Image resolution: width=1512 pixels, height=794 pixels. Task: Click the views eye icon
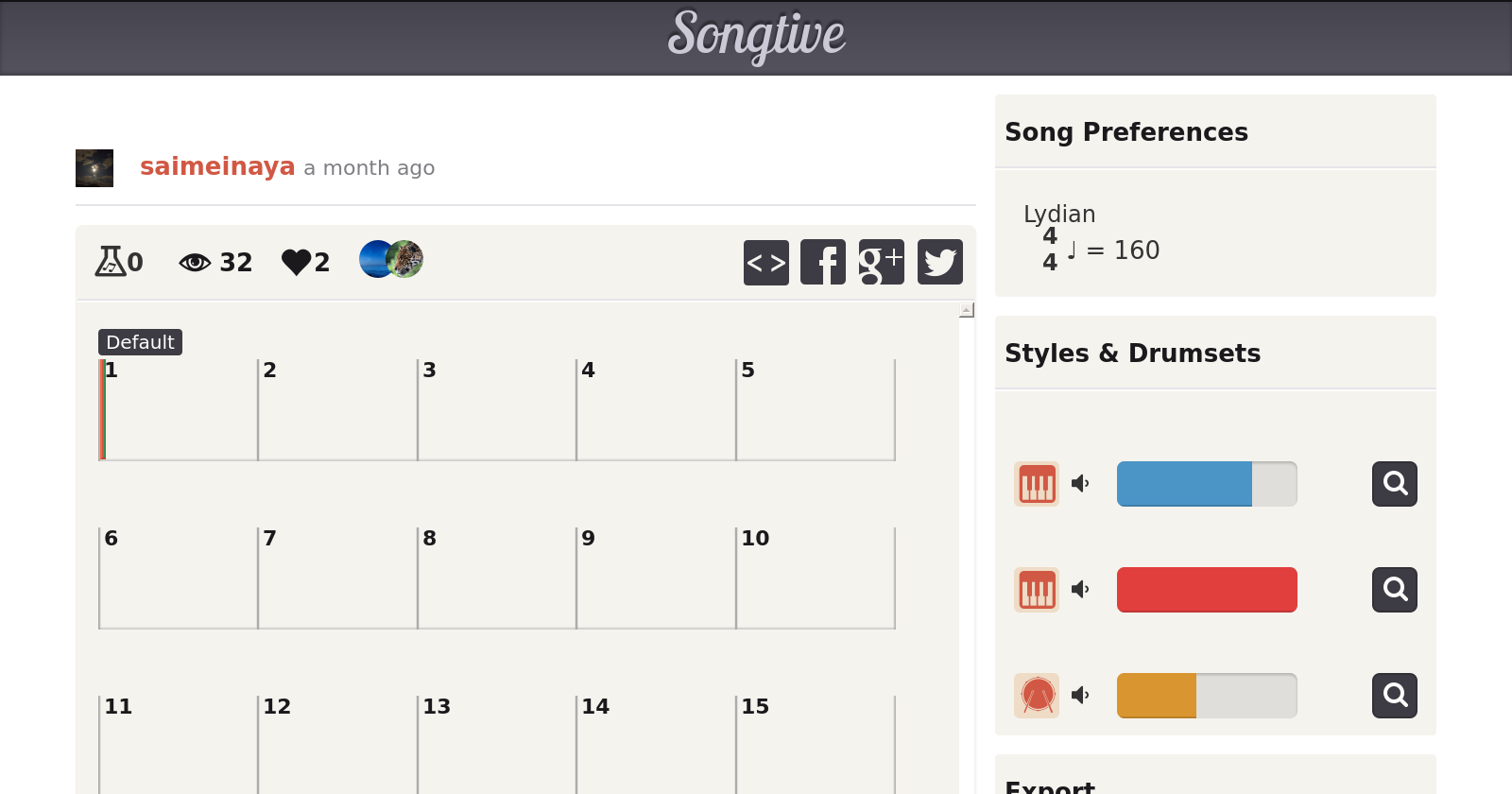point(195,262)
